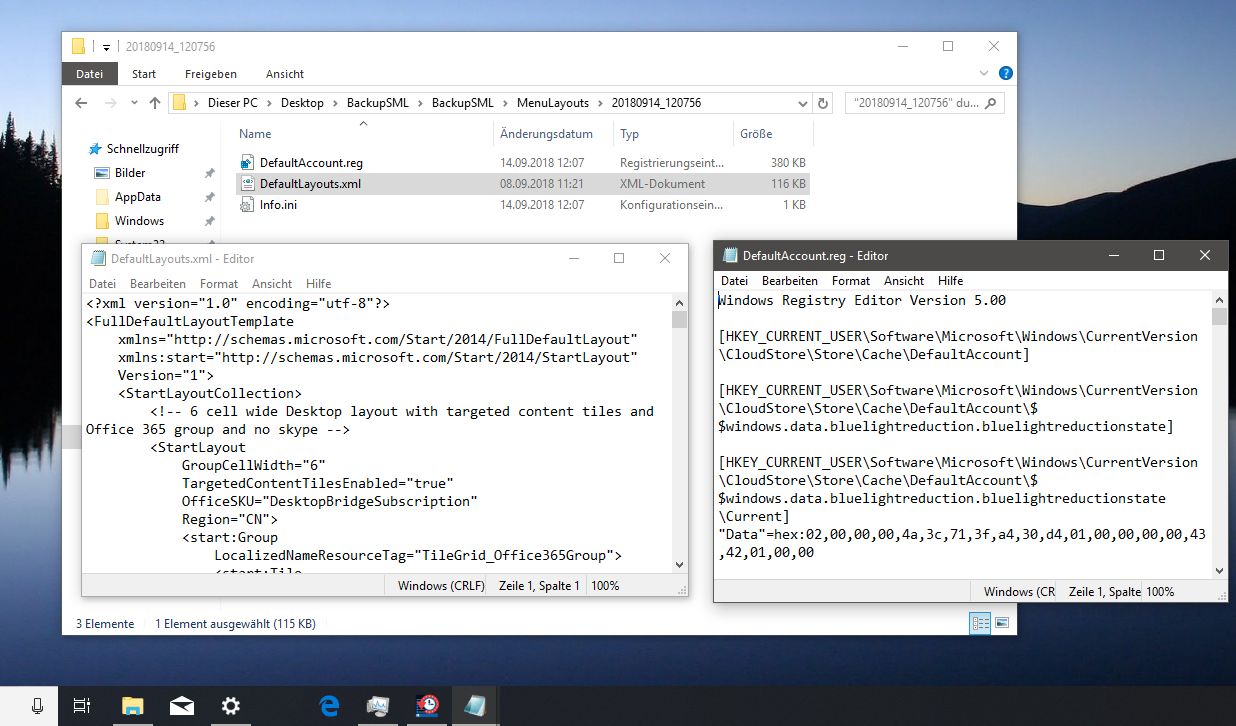Screen dimensions: 1236x726
Task: Expand the Explorer ribbon chevron
Action: point(985,73)
